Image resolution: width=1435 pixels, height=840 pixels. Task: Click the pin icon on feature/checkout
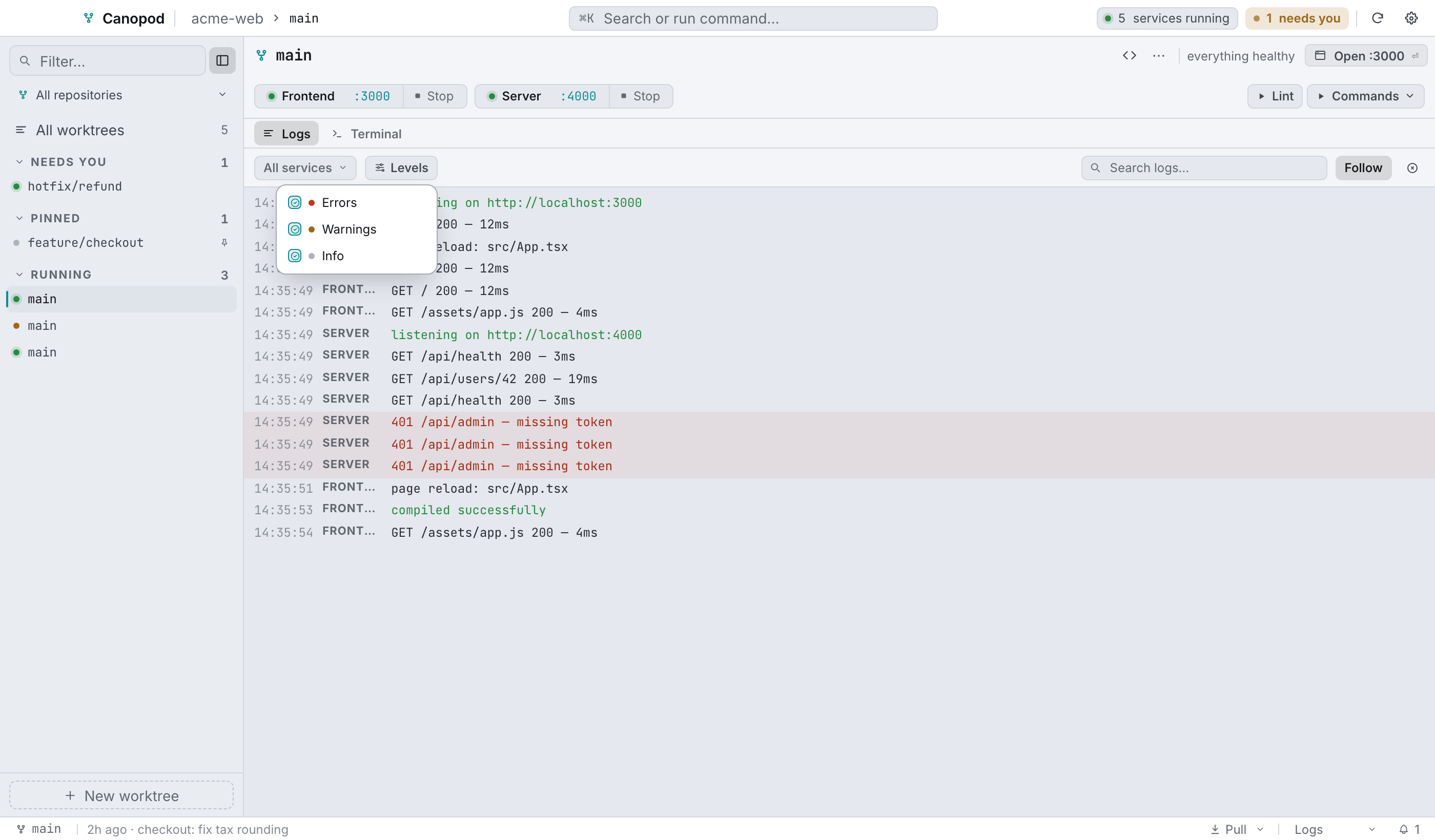[x=224, y=242]
